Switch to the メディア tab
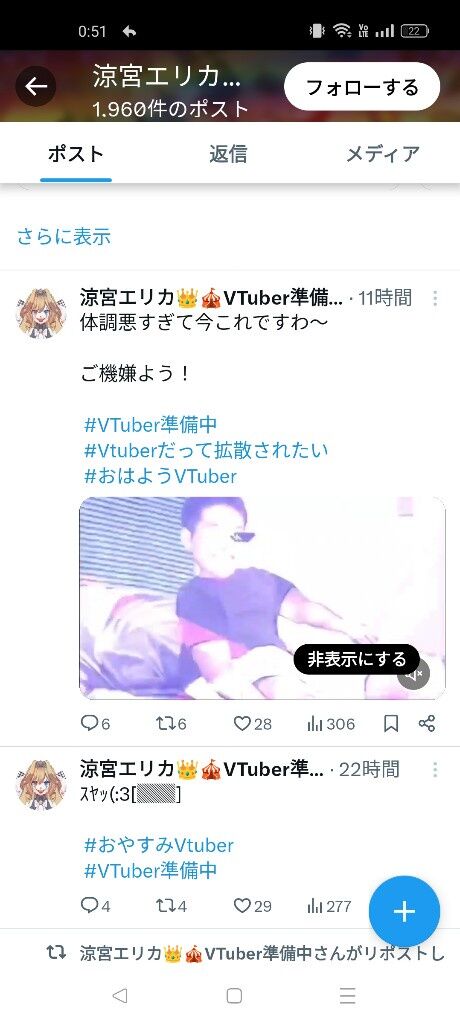The image size is (460, 1024). [382, 154]
